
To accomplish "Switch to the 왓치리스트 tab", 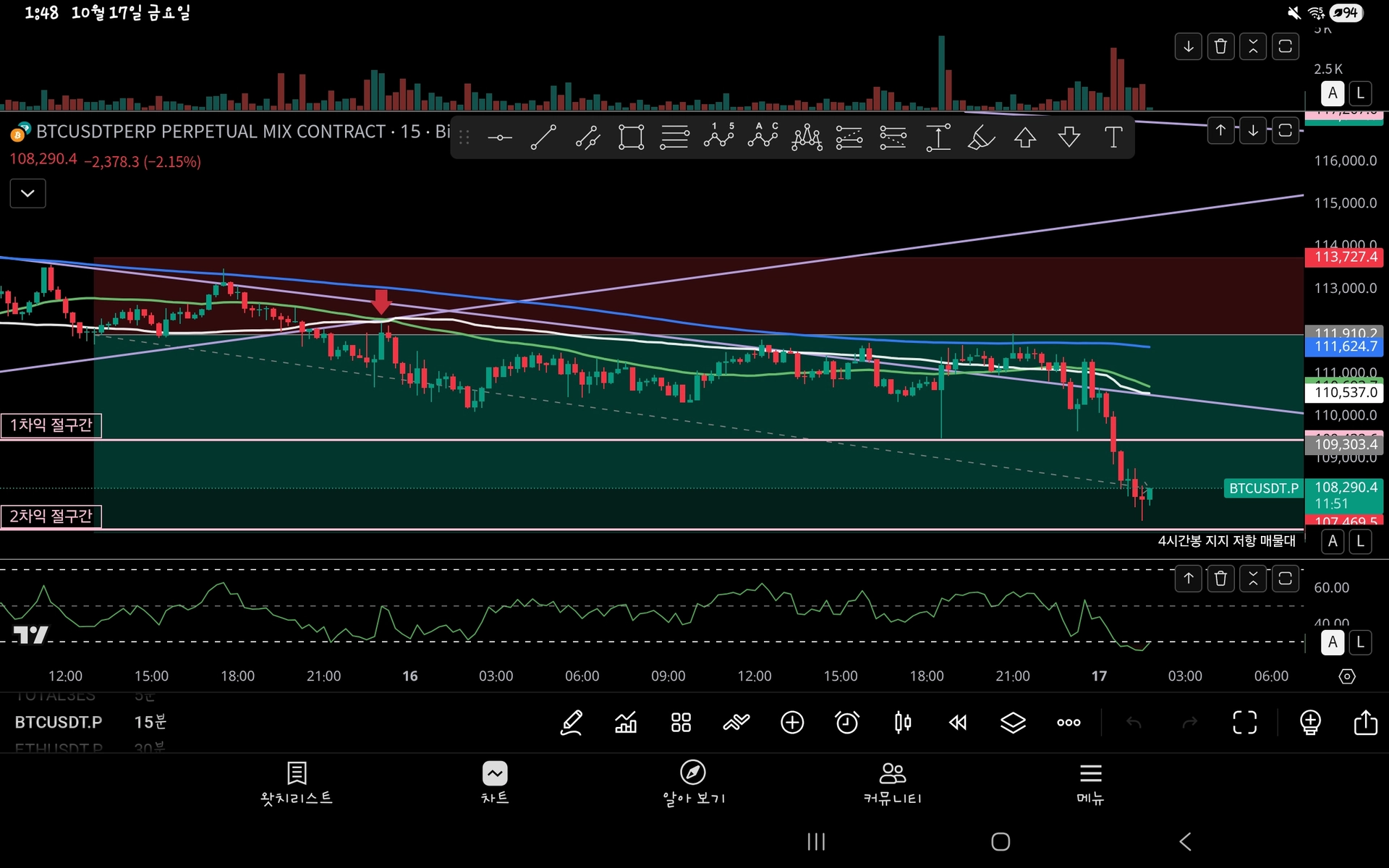I will (297, 783).
